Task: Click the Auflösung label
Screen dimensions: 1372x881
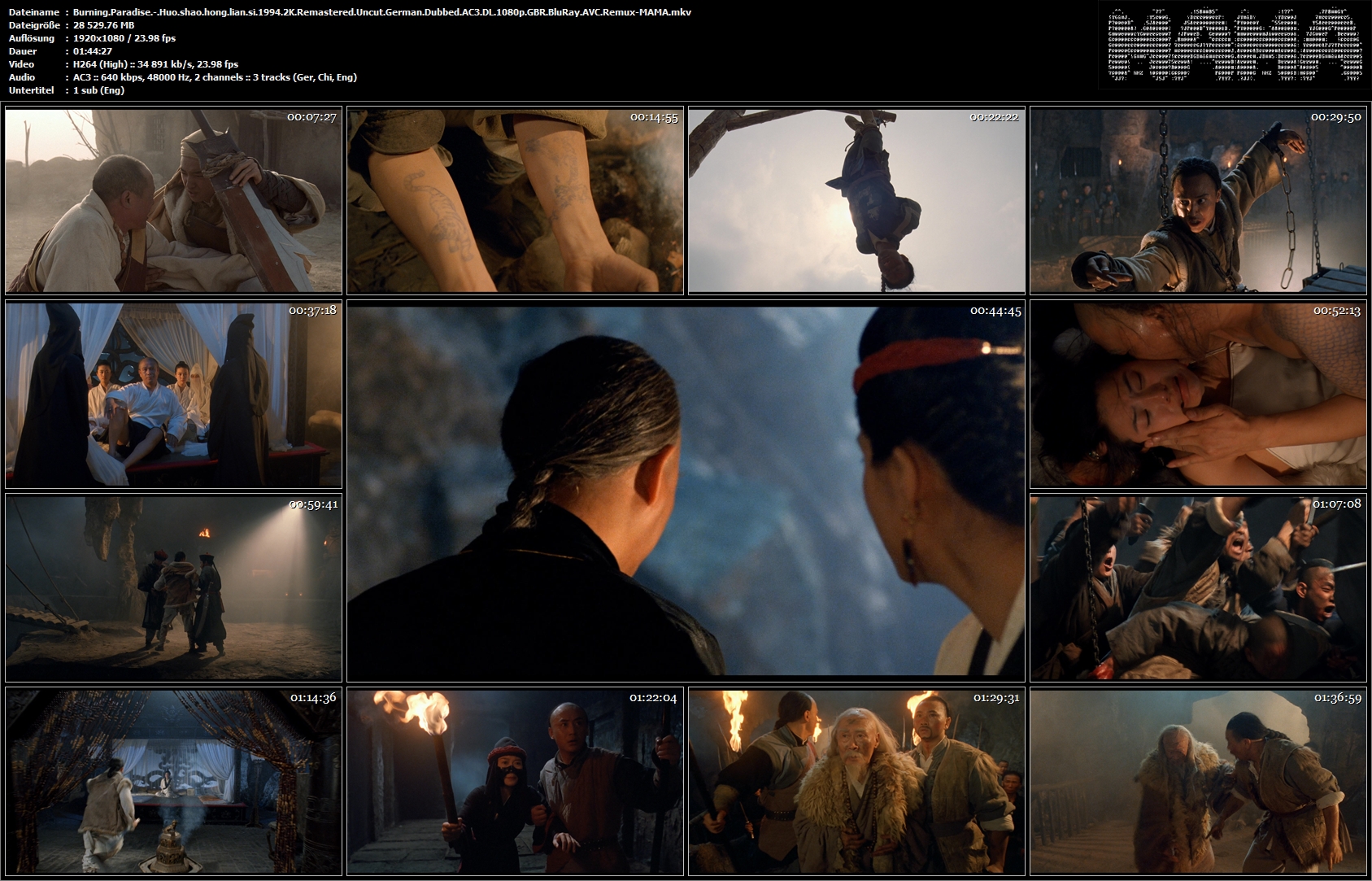Action: tap(32, 38)
